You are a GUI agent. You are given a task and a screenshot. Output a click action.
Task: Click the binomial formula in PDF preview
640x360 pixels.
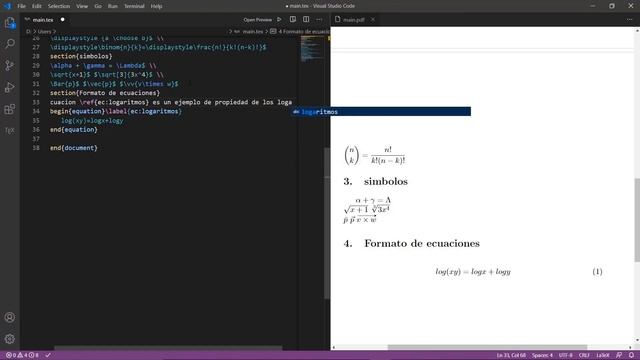[375, 155]
